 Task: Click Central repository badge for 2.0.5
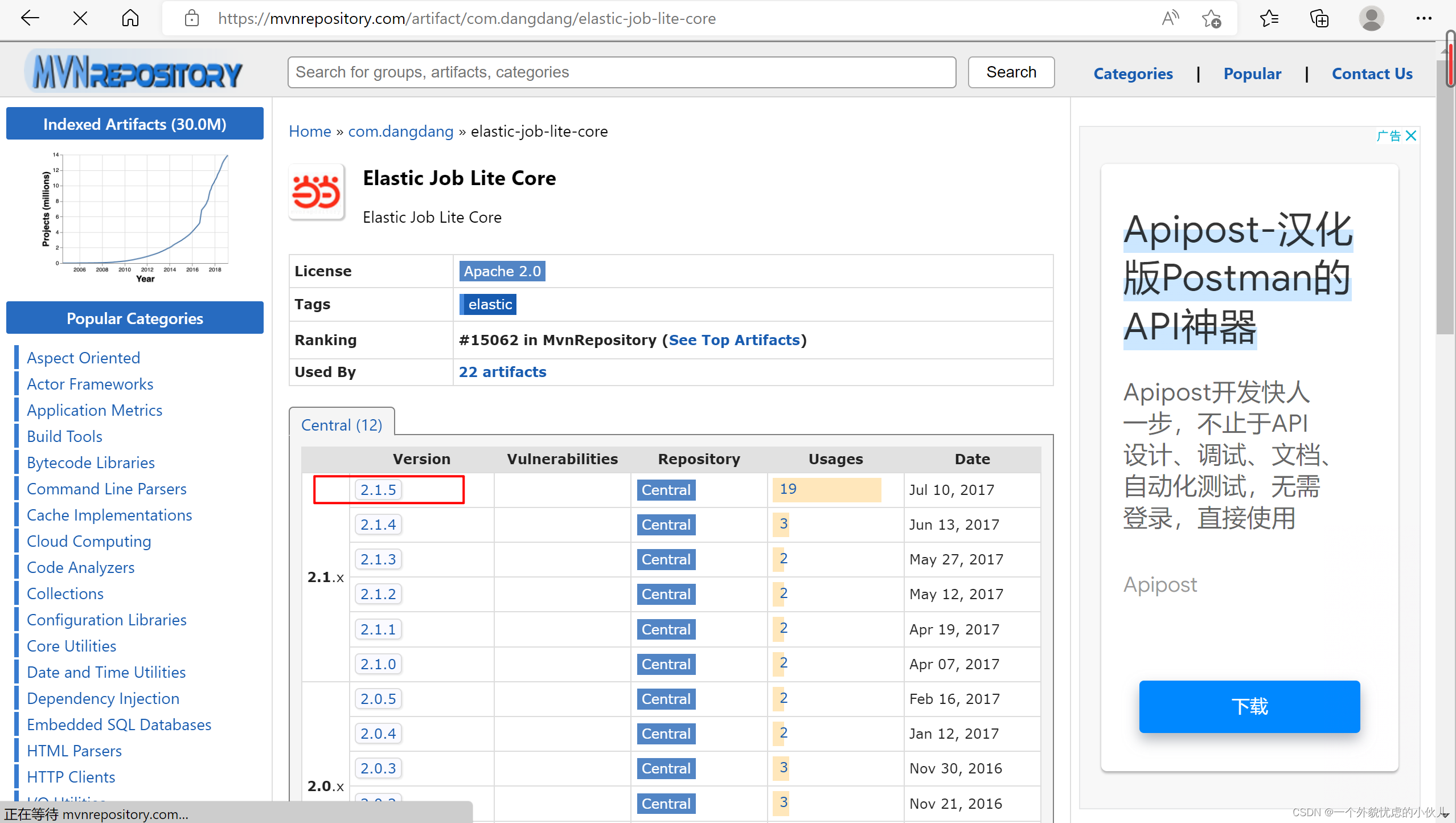pyautogui.click(x=666, y=699)
